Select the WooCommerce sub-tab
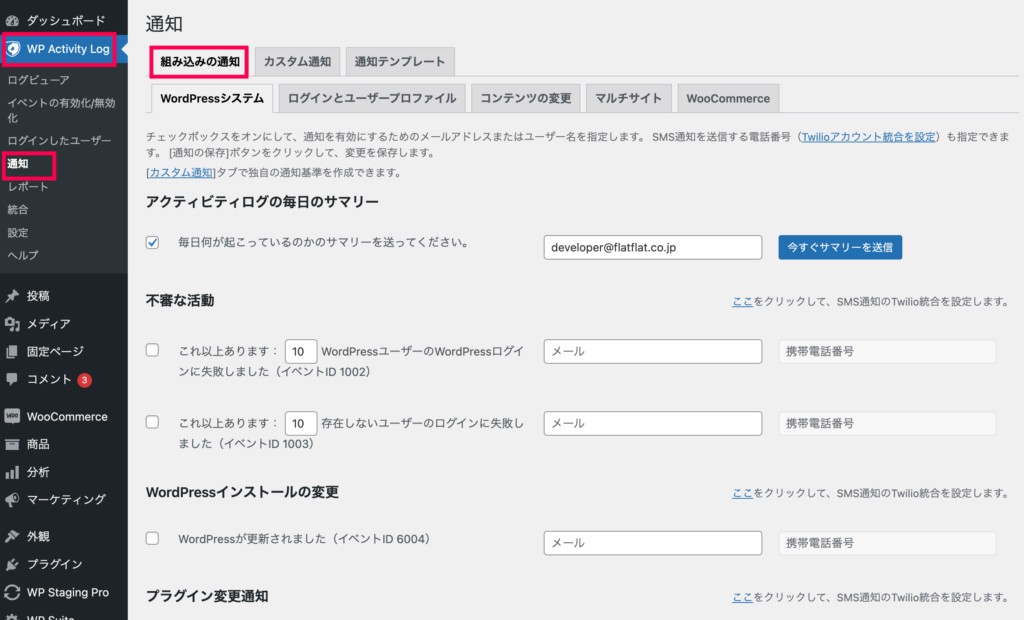1024x620 pixels. (x=728, y=98)
